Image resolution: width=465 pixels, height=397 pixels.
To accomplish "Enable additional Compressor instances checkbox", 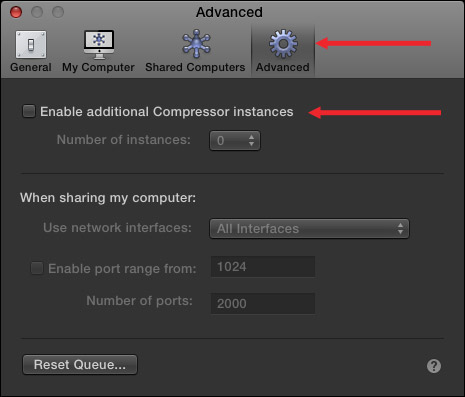I will pos(29,111).
